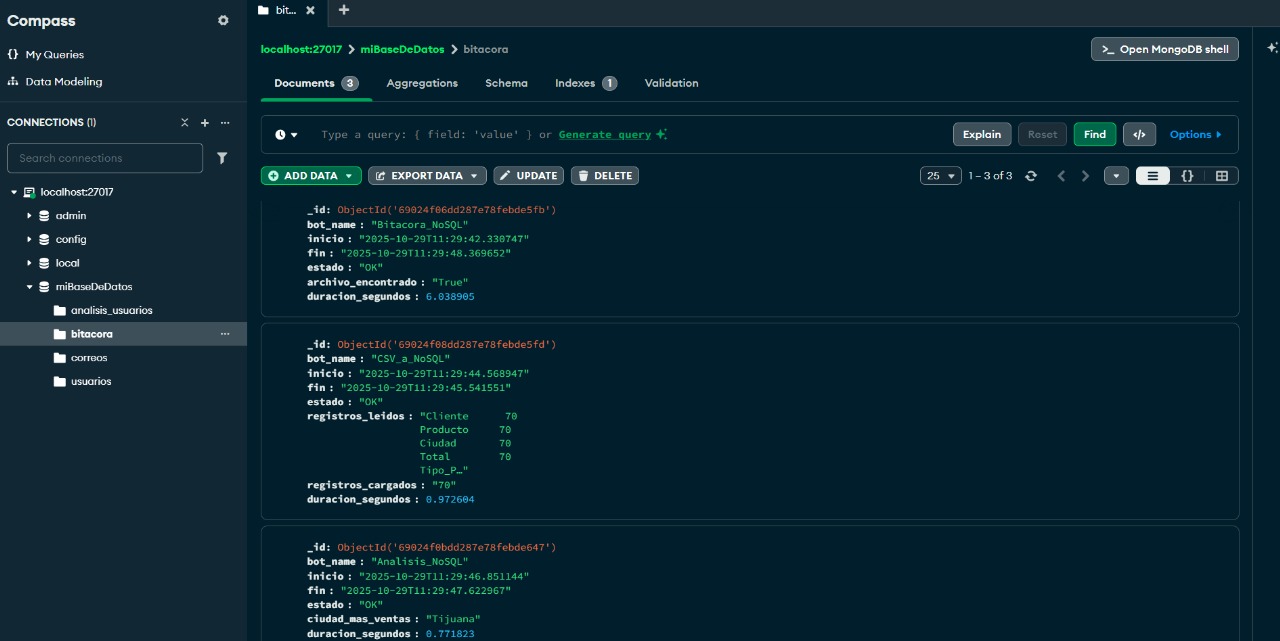
Task: Open the bitacora collection options menu
Action: click(225, 334)
